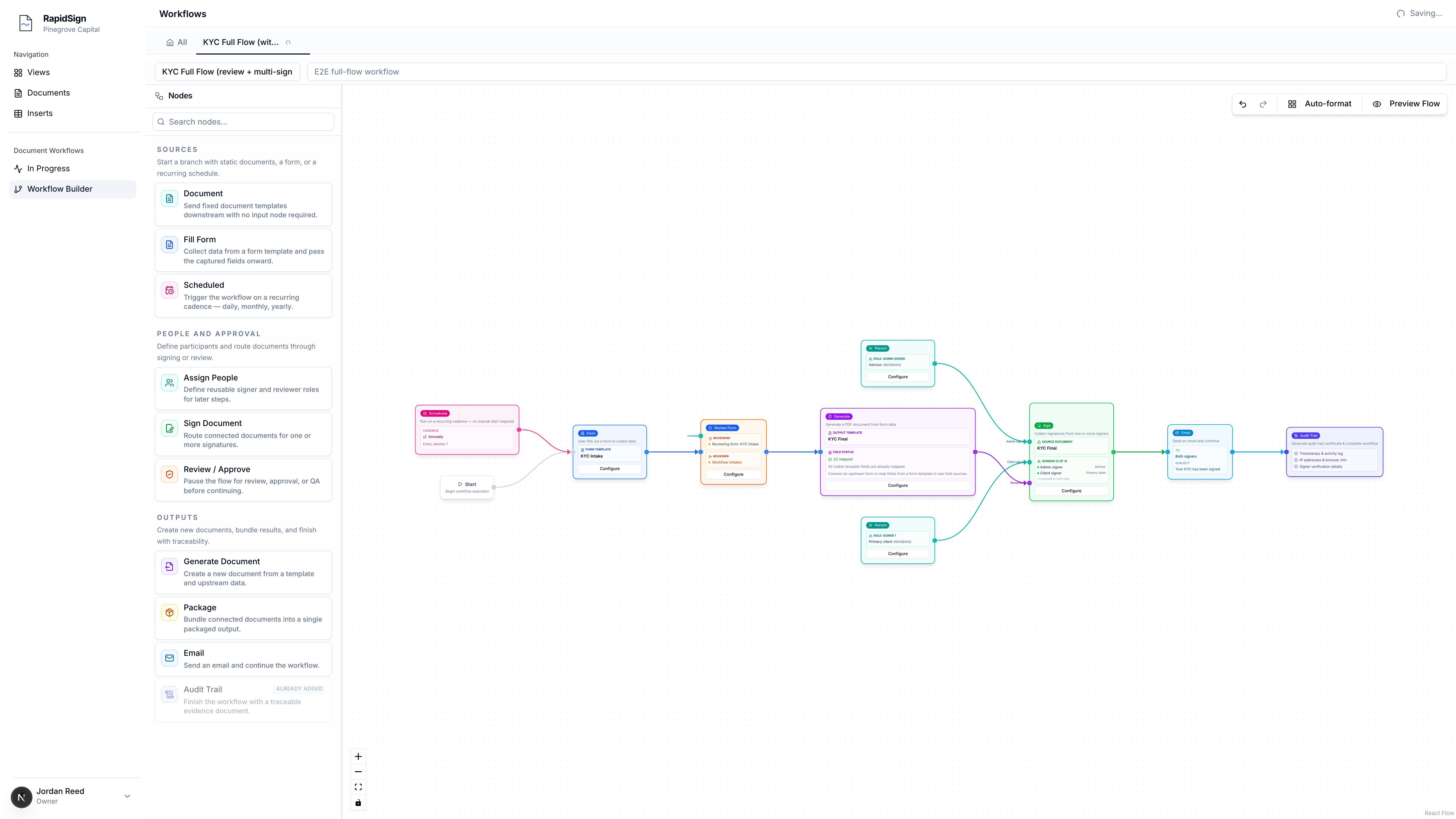This screenshot has height=819, width=1456.
Task: Click the Audit Trail node icon in palette
Action: point(169,695)
